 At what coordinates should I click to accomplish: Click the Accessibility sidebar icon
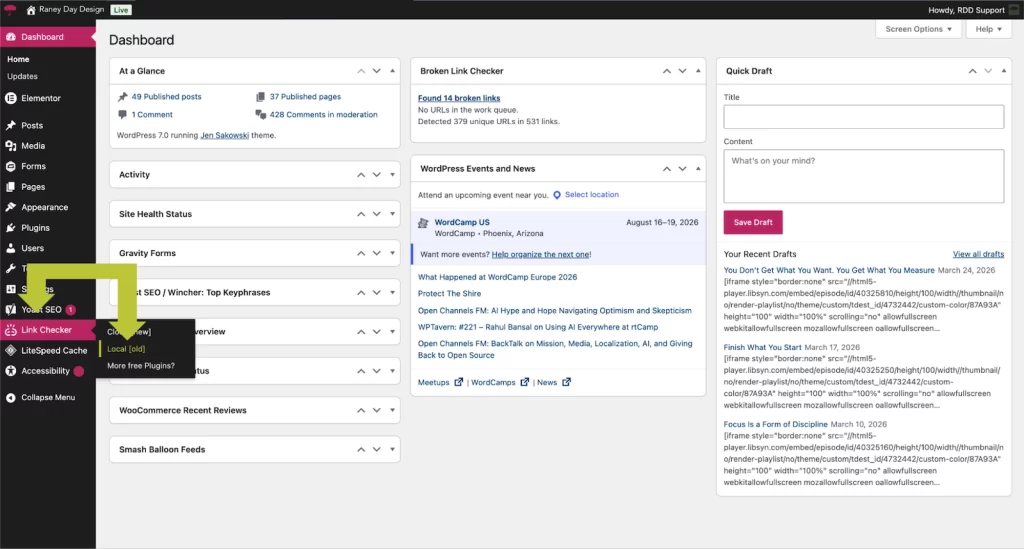point(10,371)
